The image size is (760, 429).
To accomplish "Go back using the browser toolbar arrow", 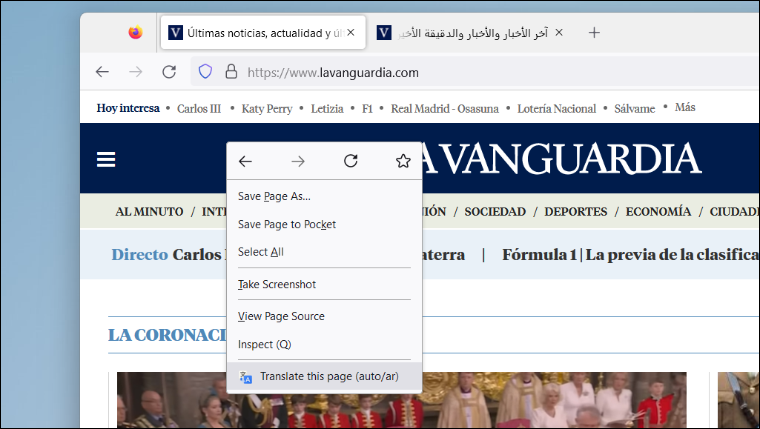I will pyautogui.click(x=102, y=72).
